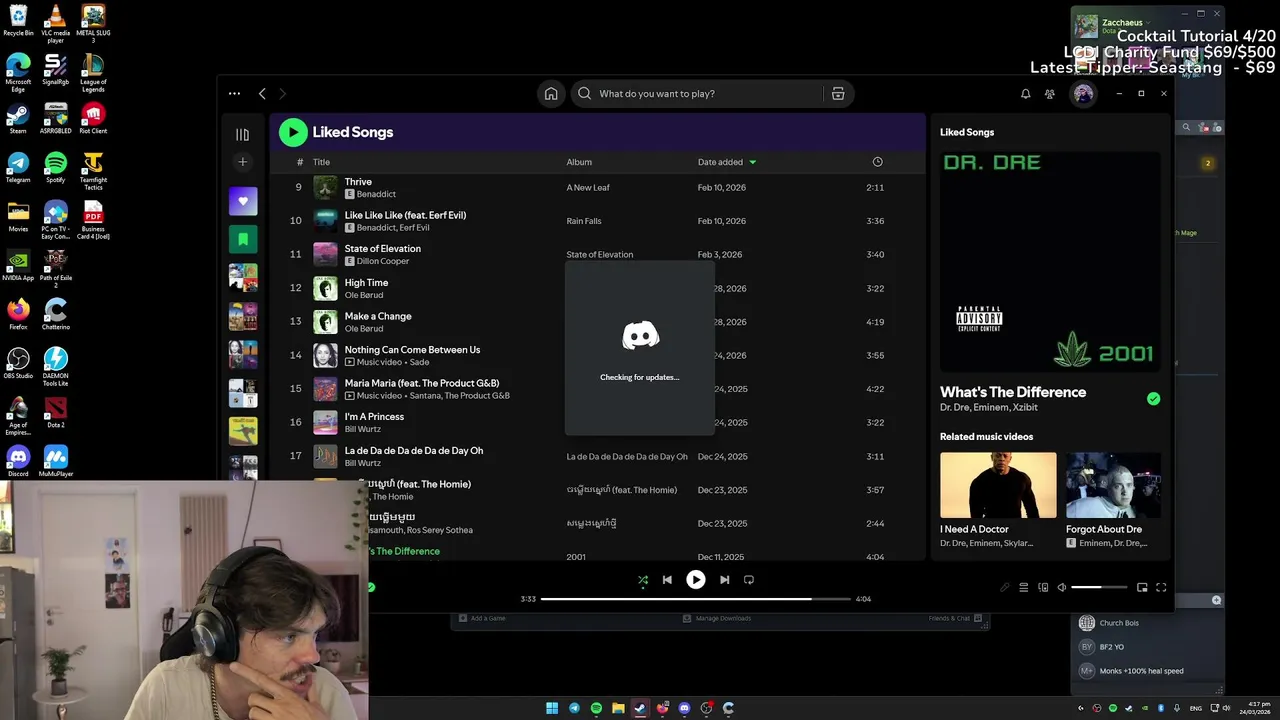Screen dimensions: 1280x720
Task: Toggle repeat mode
Action: coord(749,580)
